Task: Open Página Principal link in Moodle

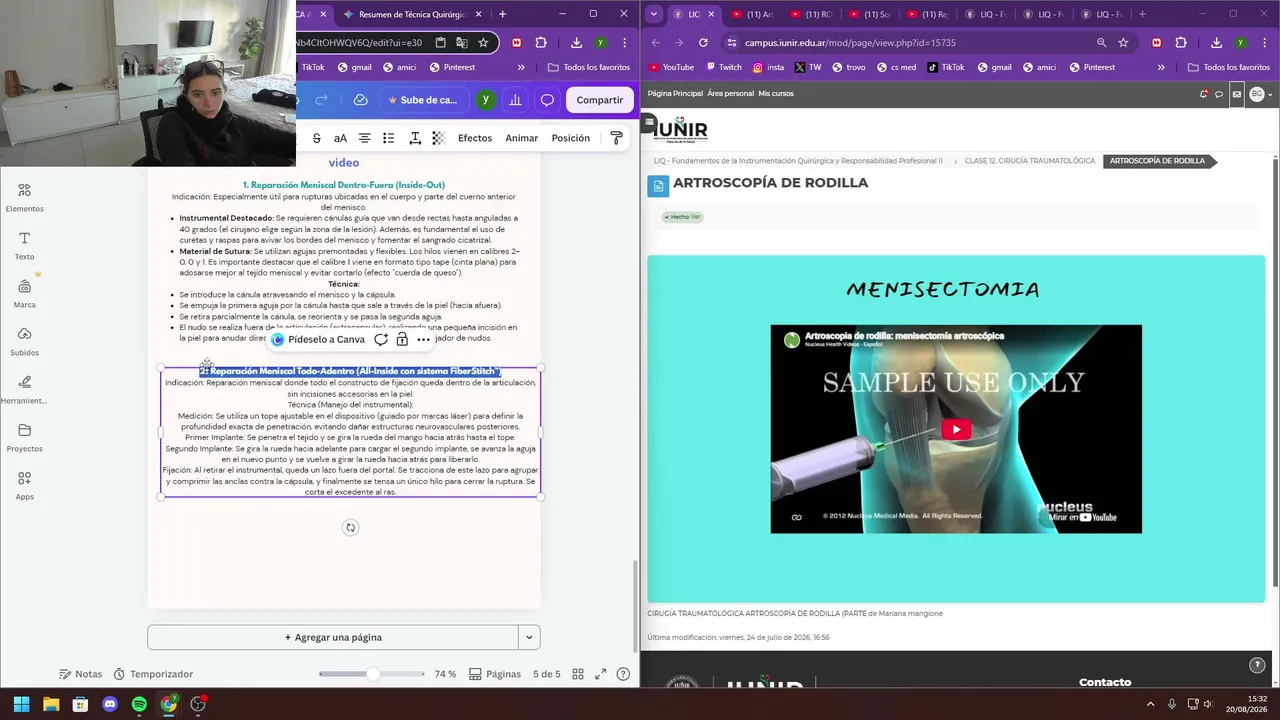Action: pyautogui.click(x=675, y=94)
